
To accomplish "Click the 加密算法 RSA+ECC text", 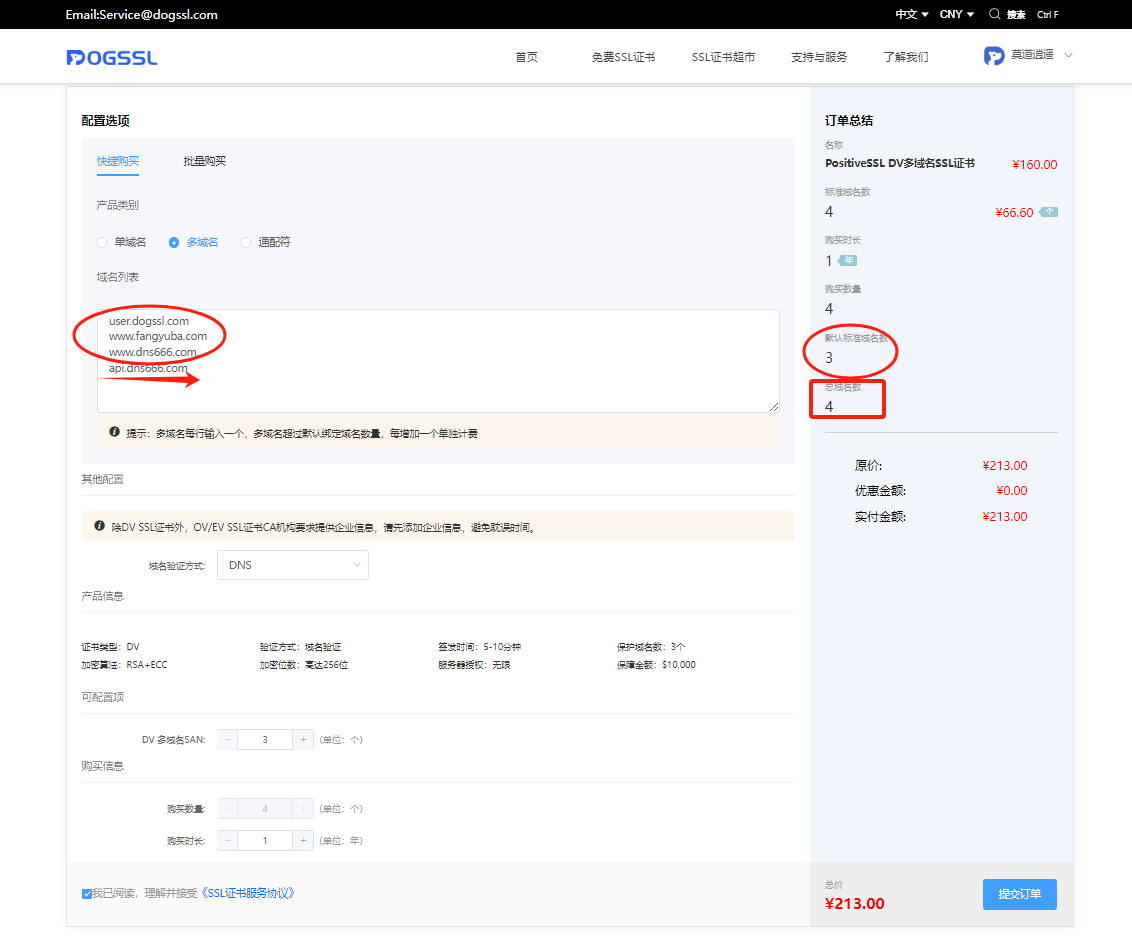I will [124, 664].
